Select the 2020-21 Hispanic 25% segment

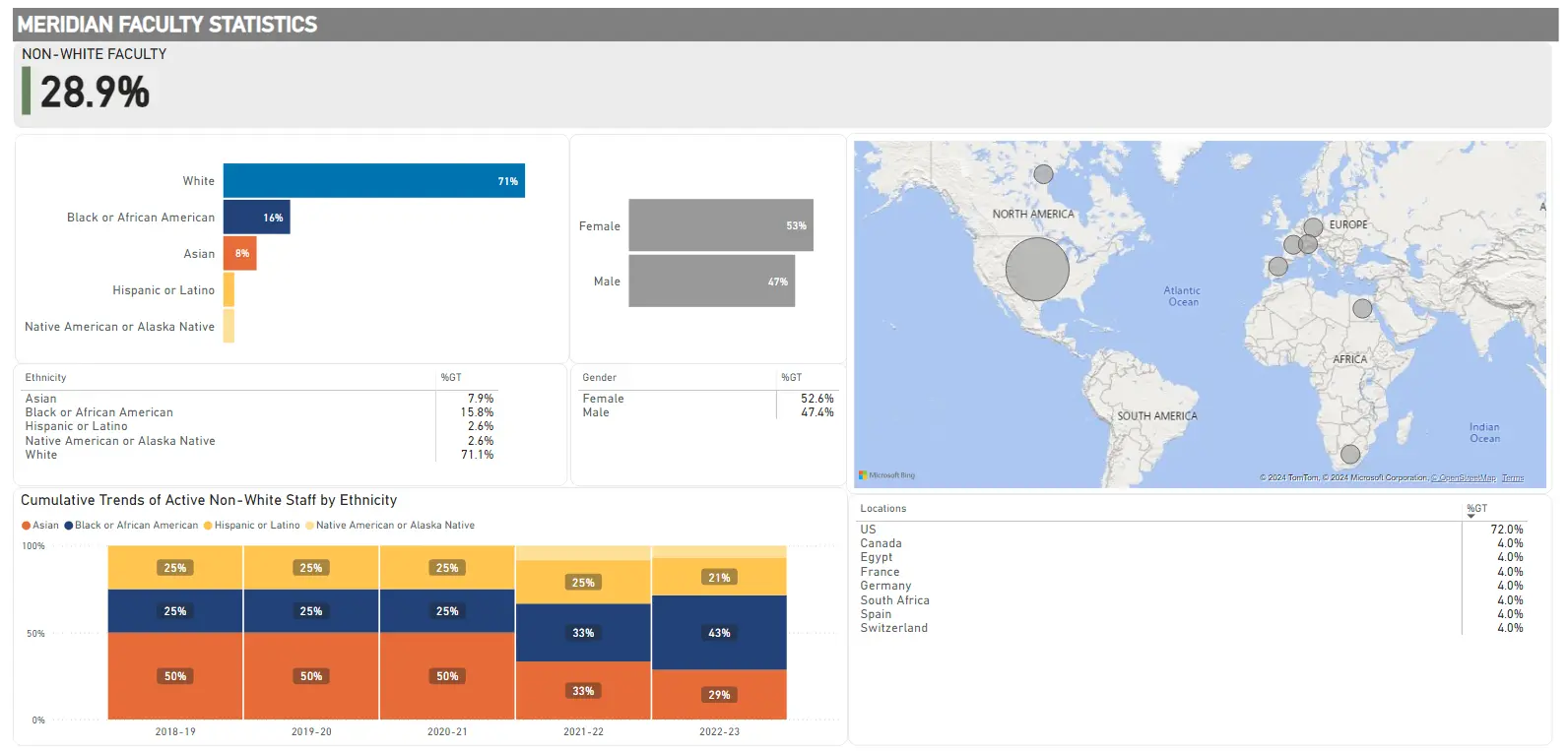coord(447,568)
